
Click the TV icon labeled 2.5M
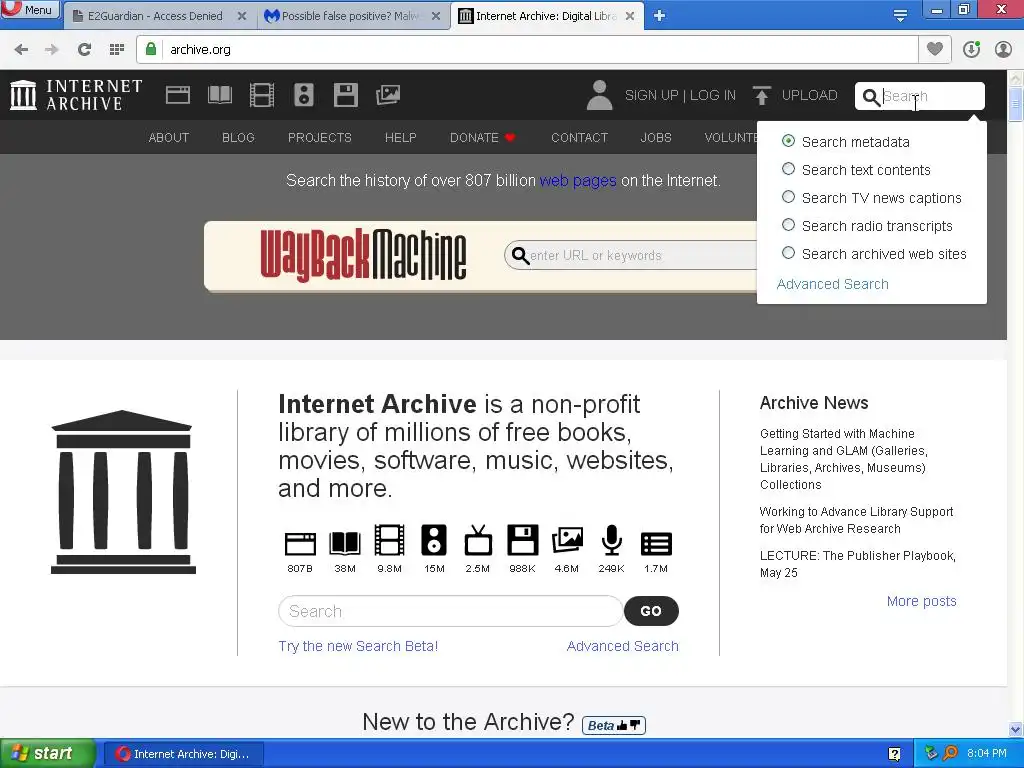pyautogui.click(x=478, y=541)
